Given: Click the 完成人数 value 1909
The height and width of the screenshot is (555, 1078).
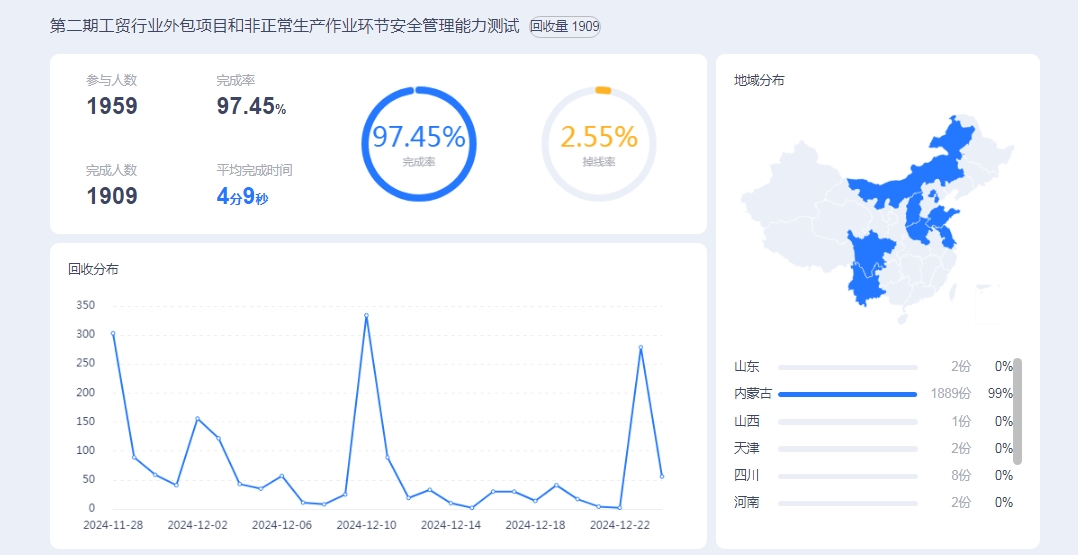Looking at the screenshot, I should [x=112, y=196].
